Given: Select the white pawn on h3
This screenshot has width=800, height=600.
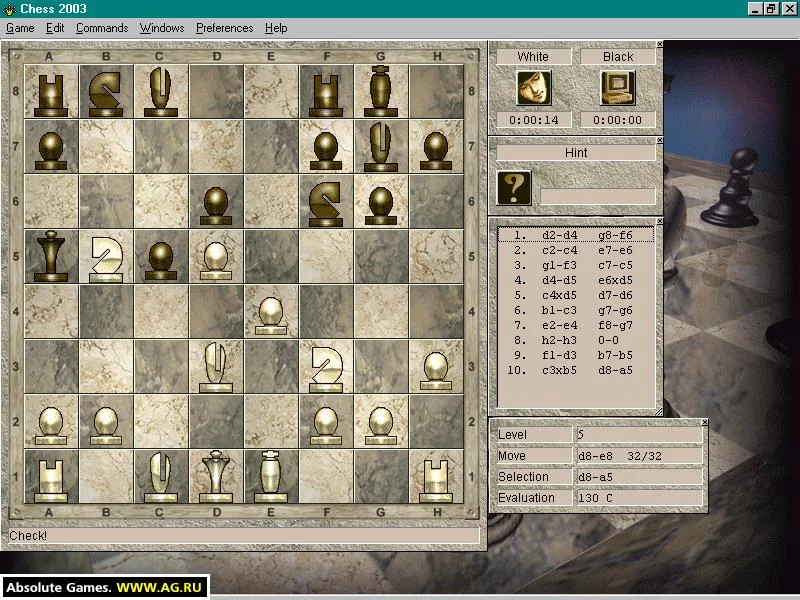Looking at the screenshot, I should (x=436, y=371).
